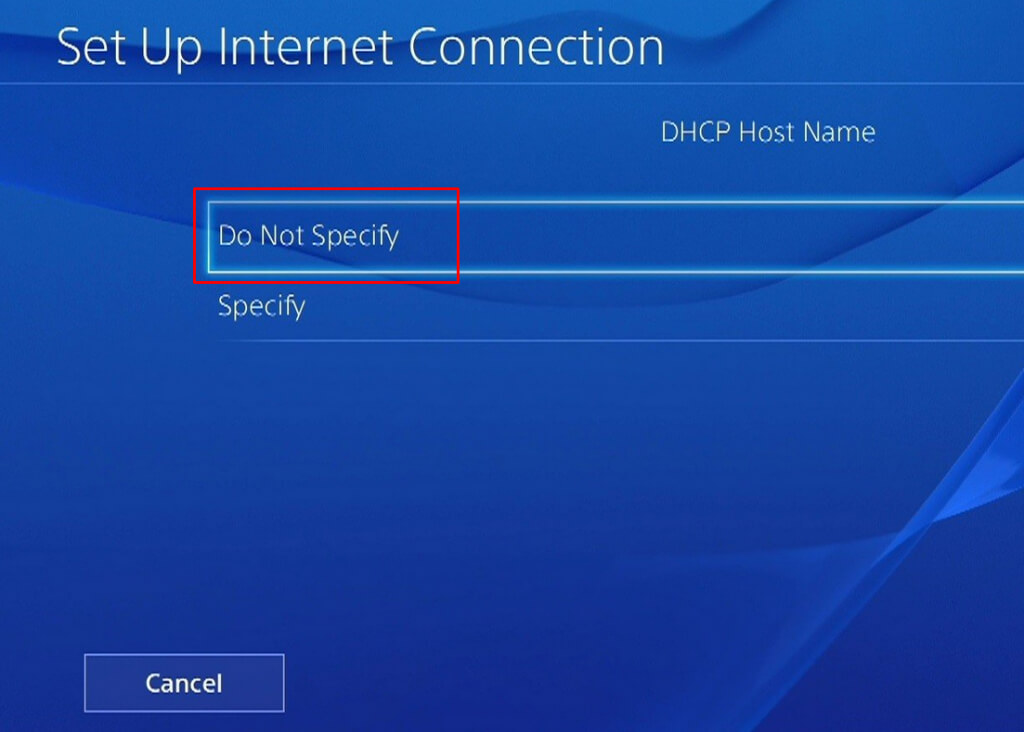Click the highlighted Do Not Specify row
1024x732 pixels.
coord(616,236)
